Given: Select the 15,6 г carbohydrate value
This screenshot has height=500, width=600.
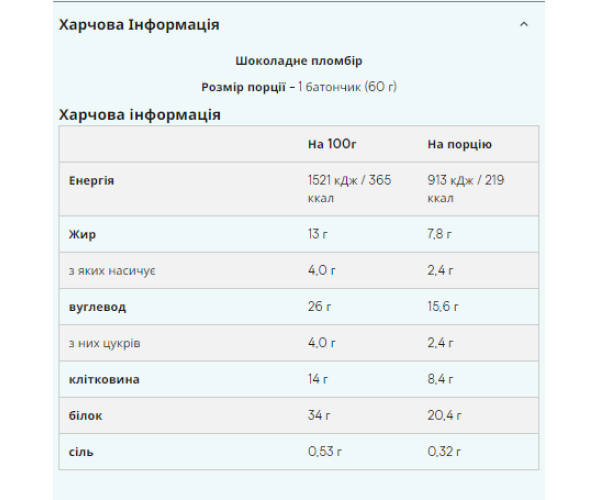Looking at the screenshot, I should 444,306.
